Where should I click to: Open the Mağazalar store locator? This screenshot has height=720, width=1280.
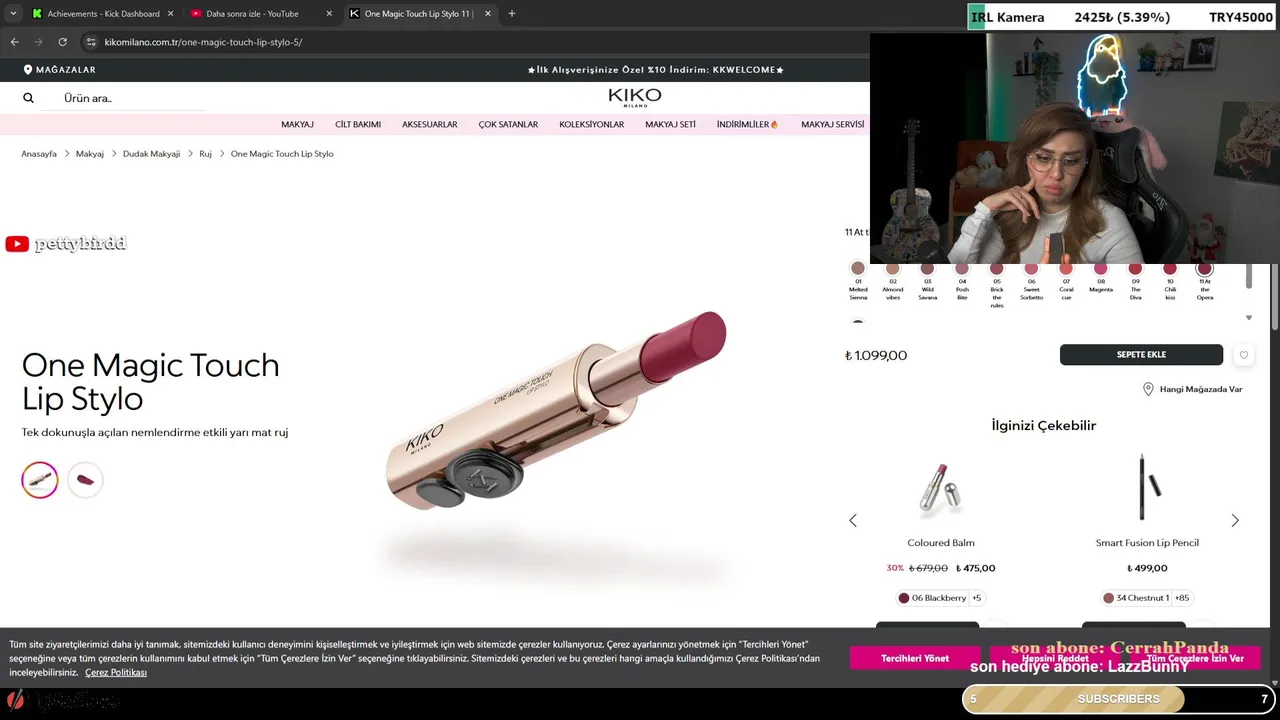[x=59, y=70]
